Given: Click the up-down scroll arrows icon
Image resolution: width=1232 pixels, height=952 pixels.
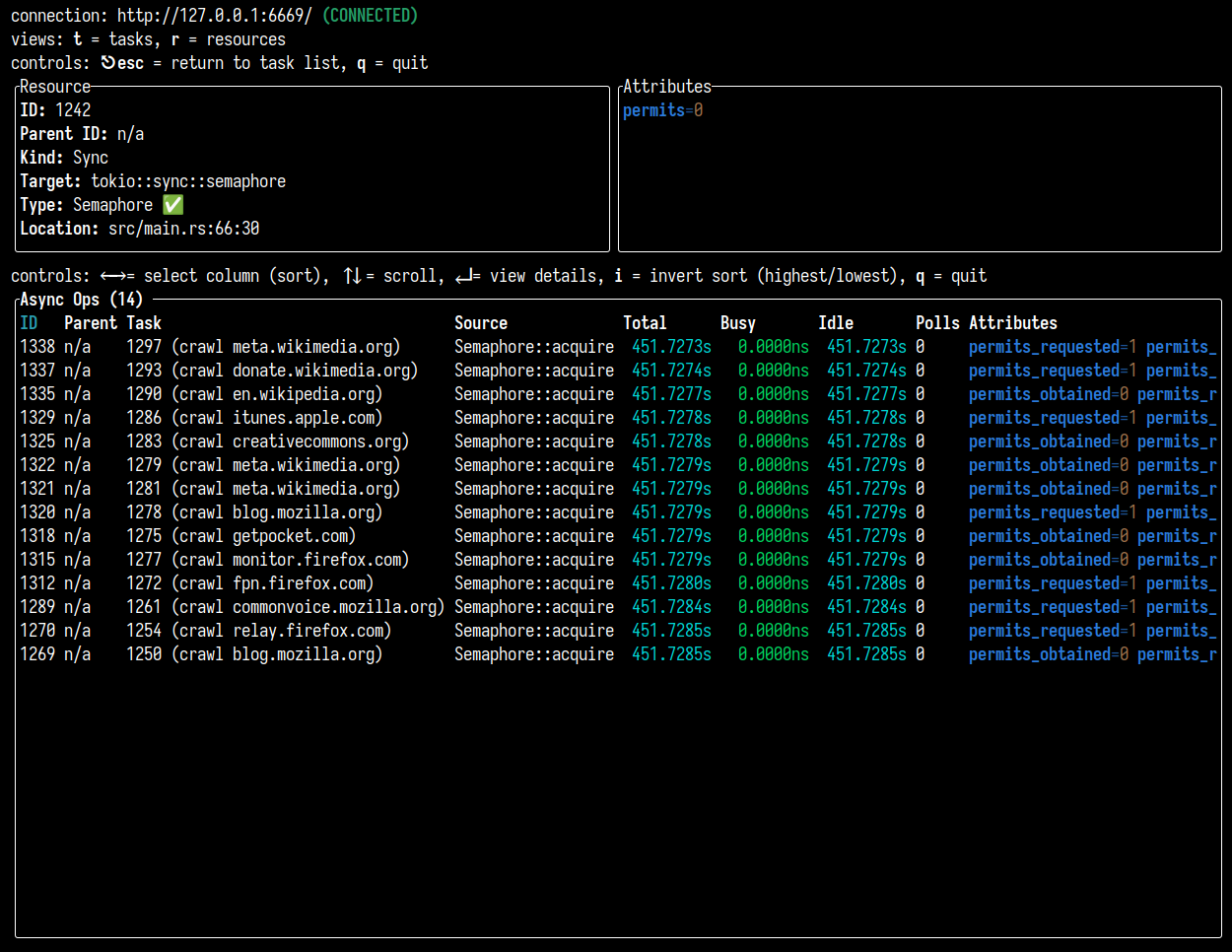Looking at the screenshot, I should point(352,276).
